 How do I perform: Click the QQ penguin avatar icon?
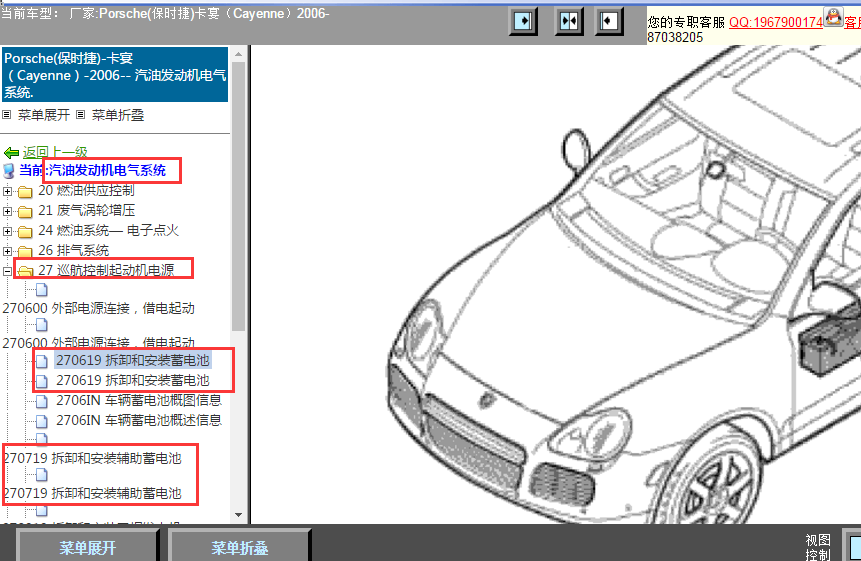coord(833,16)
